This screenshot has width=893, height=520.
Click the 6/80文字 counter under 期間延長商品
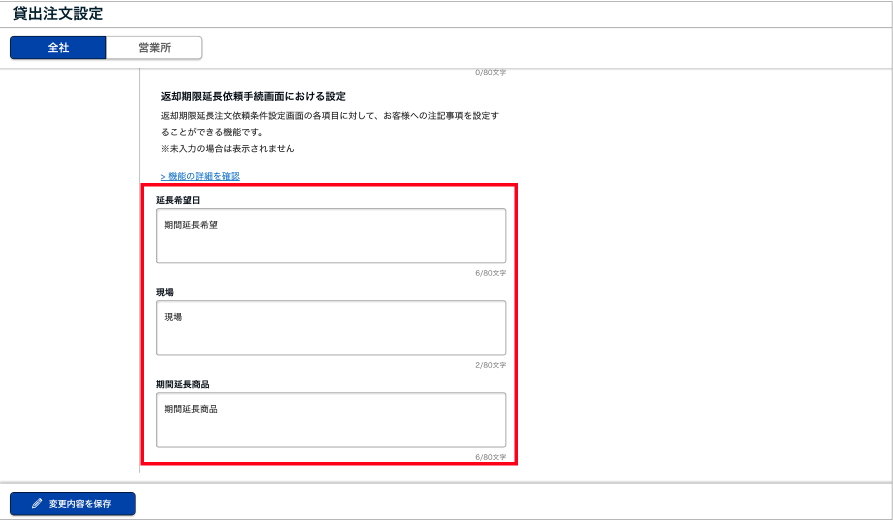tap(490, 457)
